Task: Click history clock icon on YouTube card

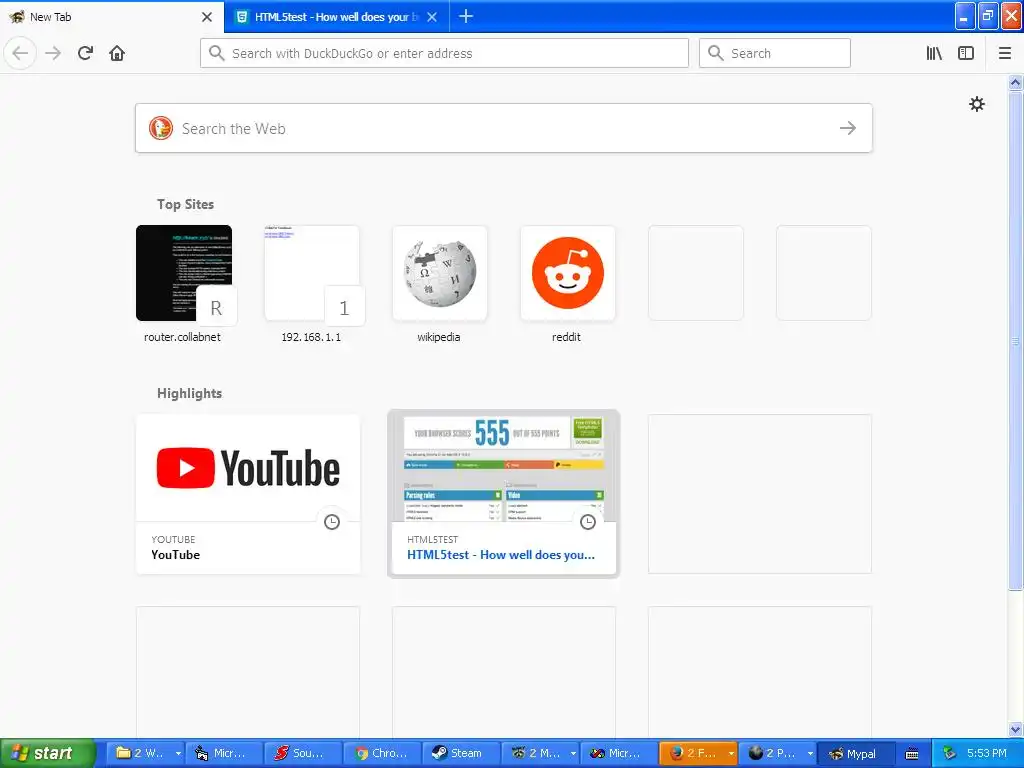Action: (x=332, y=522)
